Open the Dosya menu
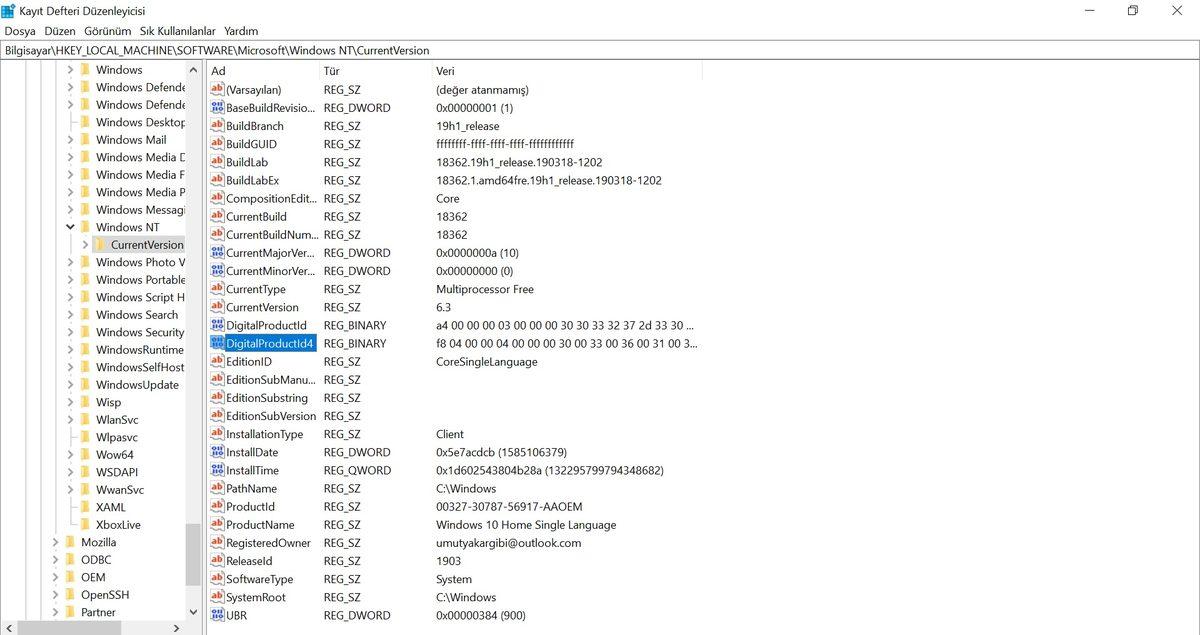Viewport: 1200px width, 635px height. (19, 31)
